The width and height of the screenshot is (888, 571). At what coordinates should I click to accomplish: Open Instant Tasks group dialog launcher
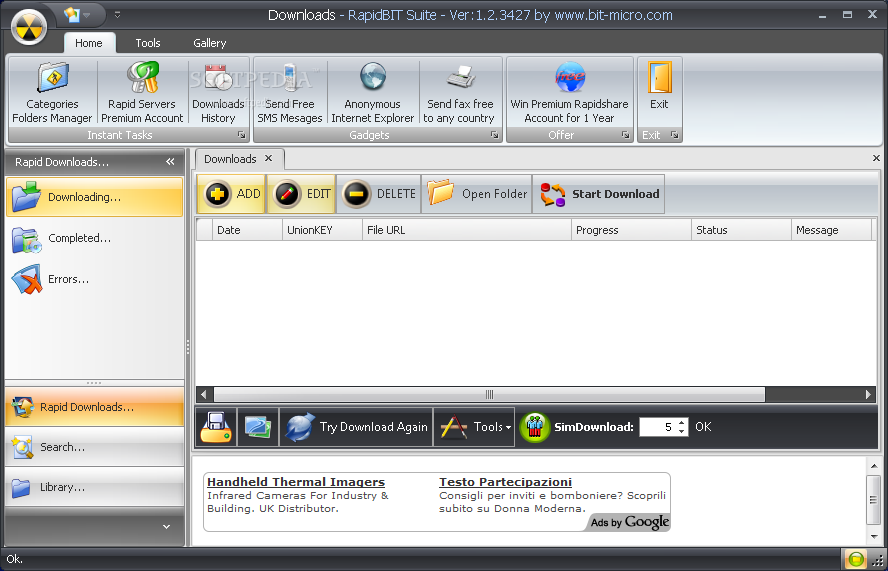[242, 135]
